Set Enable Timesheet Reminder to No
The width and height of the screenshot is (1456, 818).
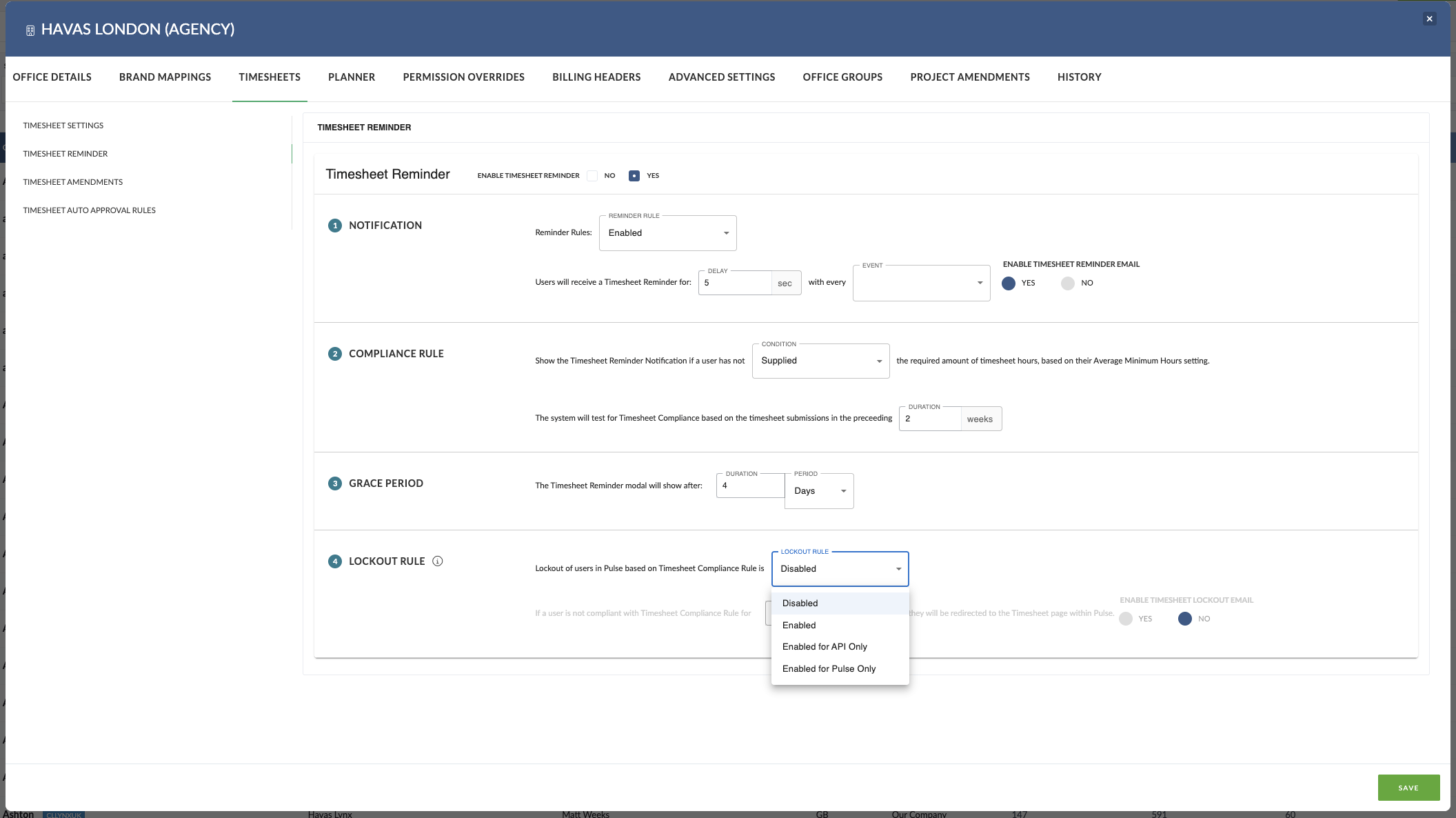coord(592,175)
